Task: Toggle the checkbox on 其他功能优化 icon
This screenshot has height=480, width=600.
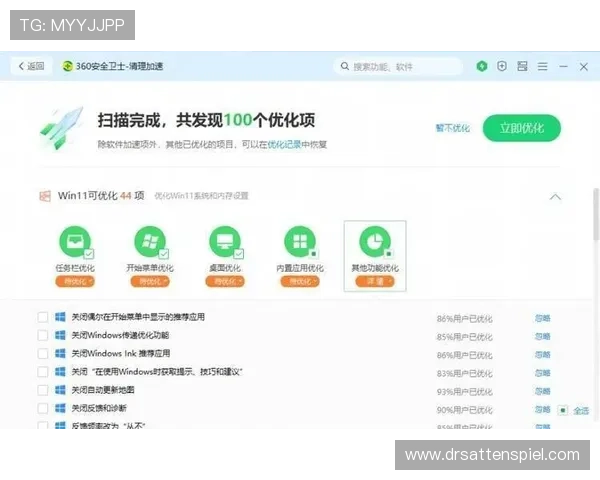Action: [389, 253]
